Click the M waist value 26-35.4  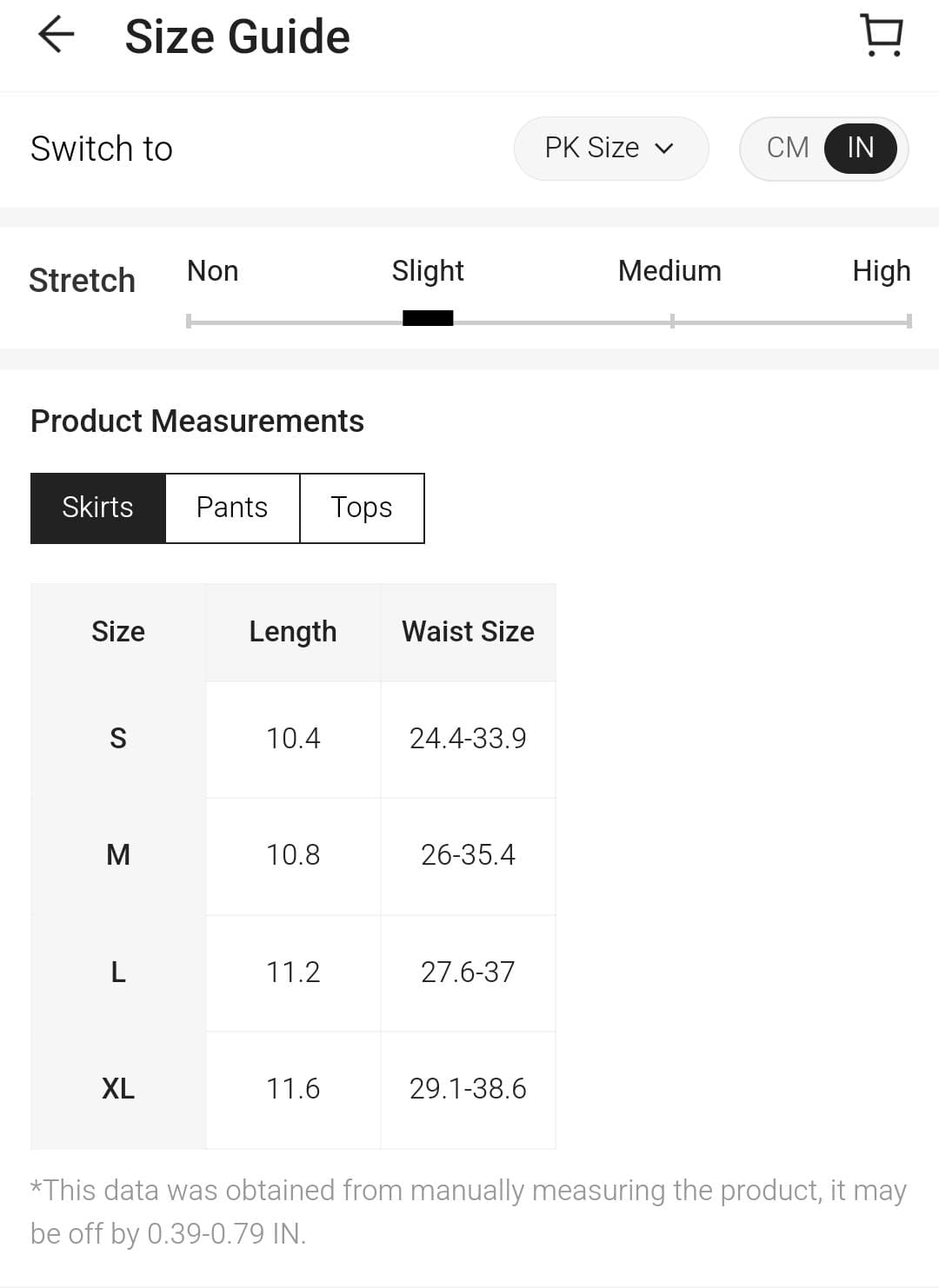pyautogui.click(x=468, y=855)
